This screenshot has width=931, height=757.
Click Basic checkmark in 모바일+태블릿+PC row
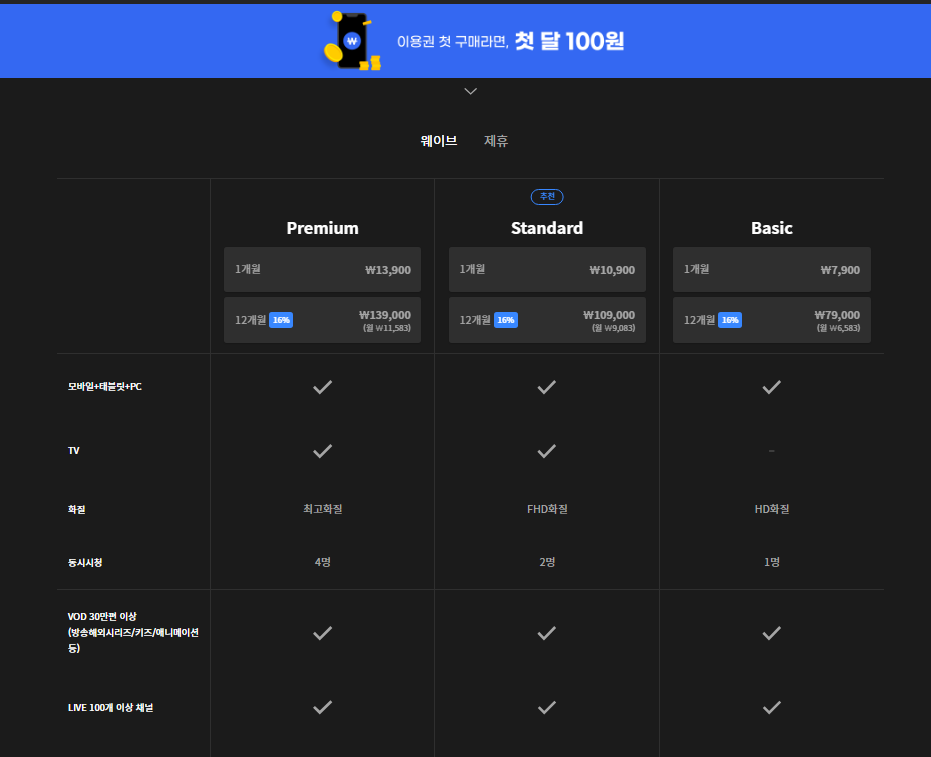pyautogui.click(x=771, y=387)
